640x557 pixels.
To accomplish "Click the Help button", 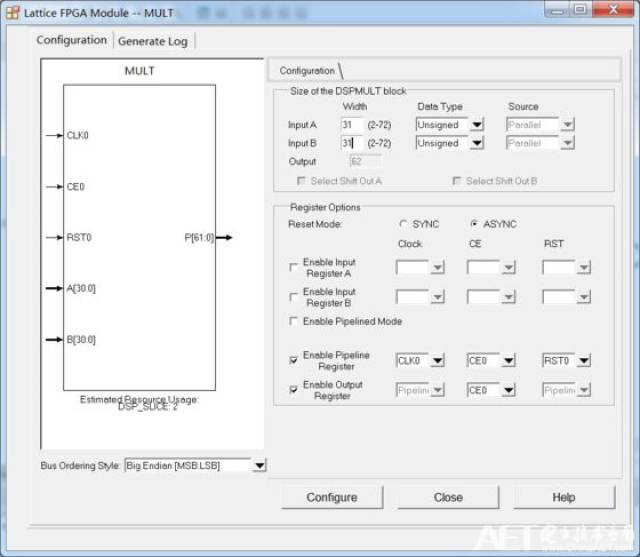I will [x=564, y=497].
